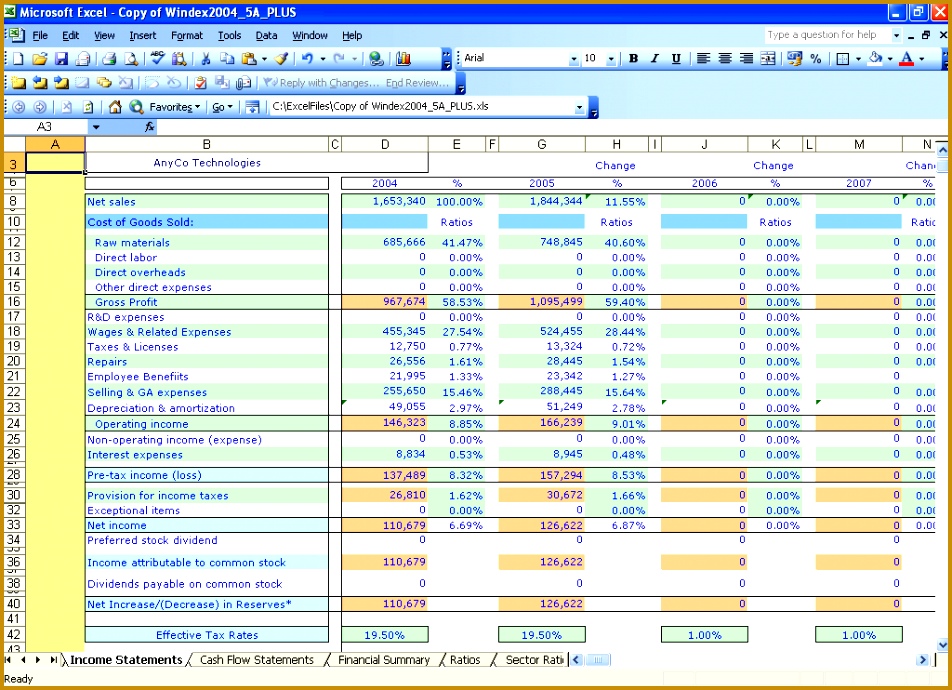The image size is (952, 690).
Task: Select column G header
Action: point(542,145)
